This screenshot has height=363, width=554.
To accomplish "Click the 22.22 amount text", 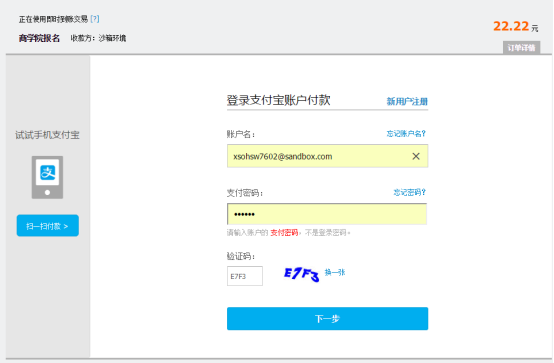I will 511,26.
